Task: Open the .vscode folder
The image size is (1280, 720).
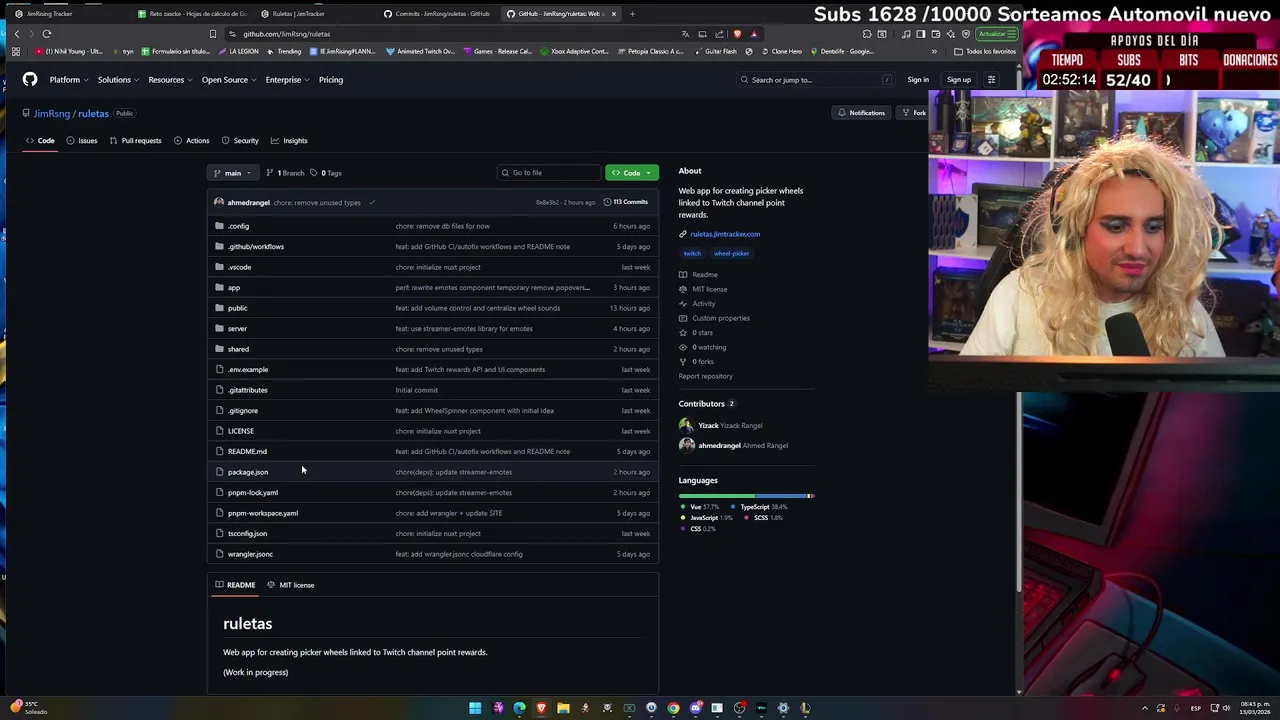Action: [239, 267]
